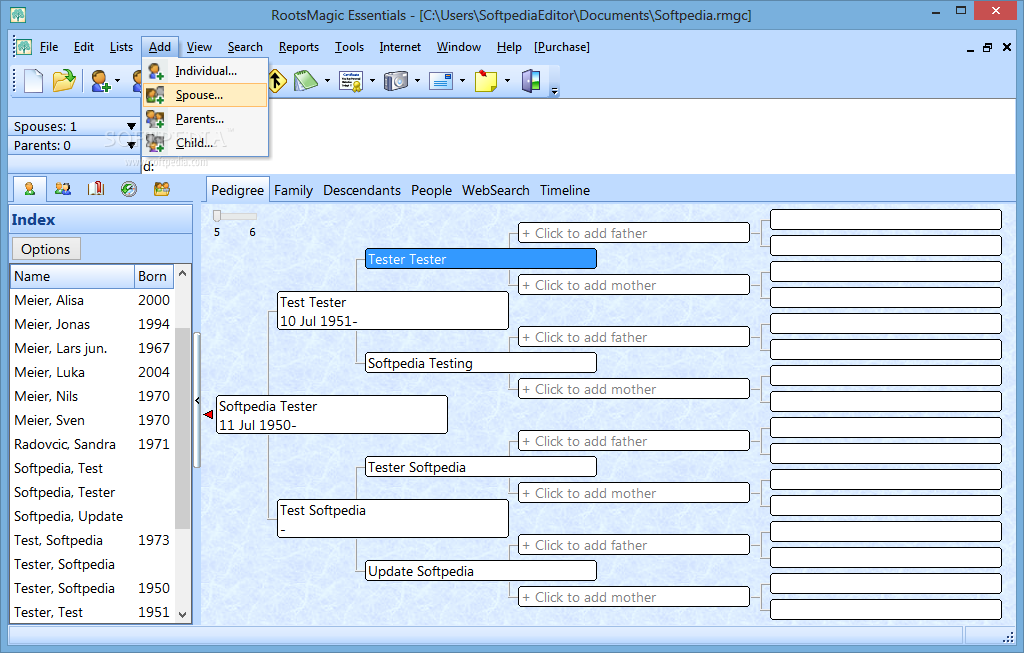Open the Lists menu
This screenshot has width=1024, height=653.
(x=121, y=47)
